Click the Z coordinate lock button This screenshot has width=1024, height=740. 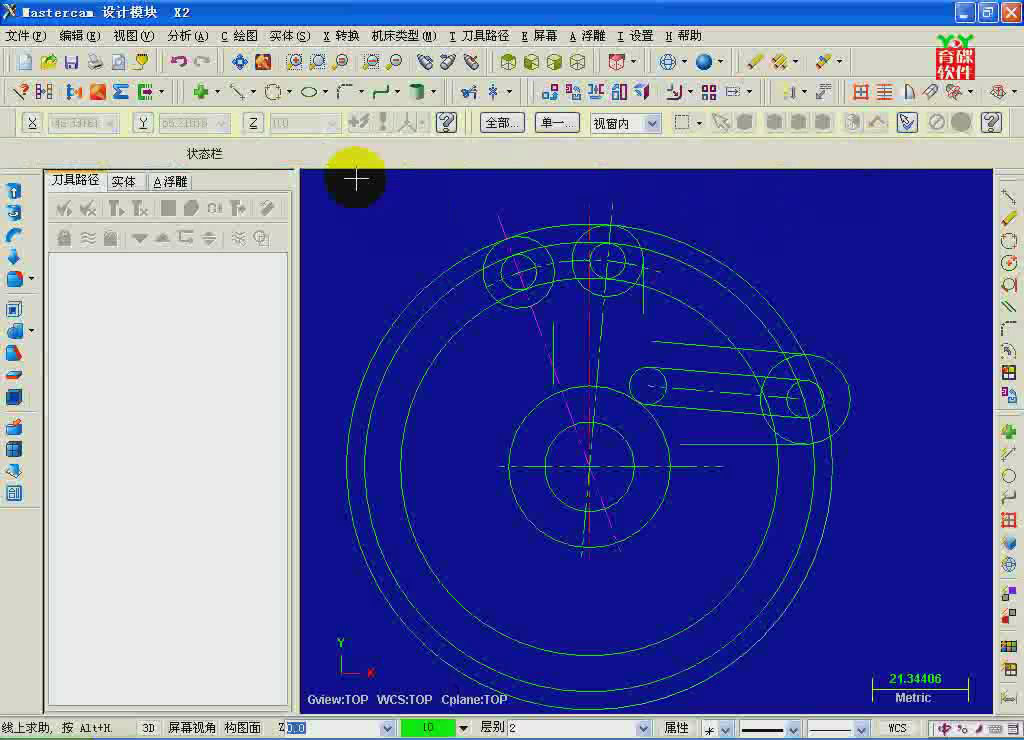pyautogui.click(x=253, y=123)
